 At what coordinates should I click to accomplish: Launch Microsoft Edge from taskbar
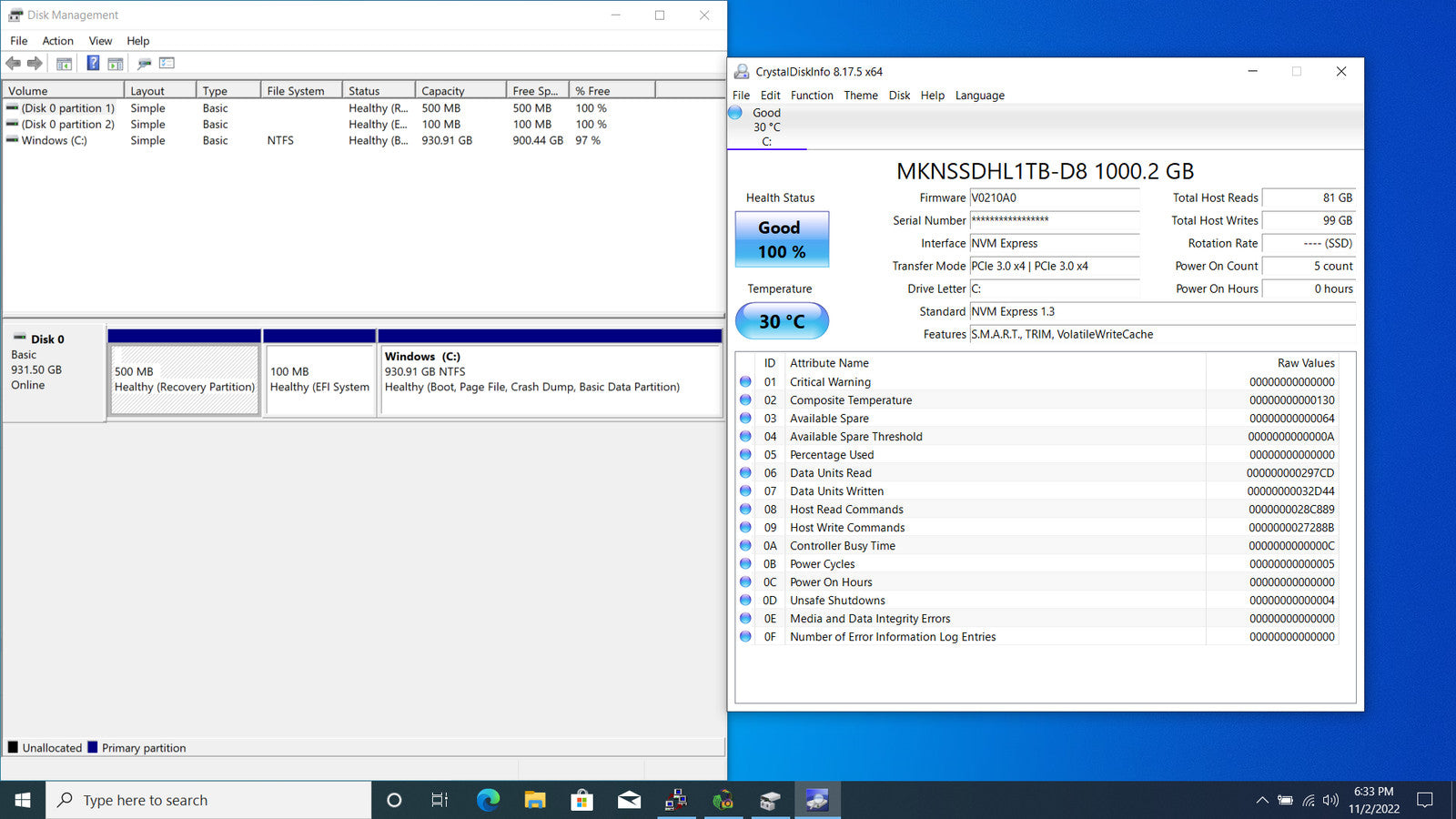pos(488,800)
